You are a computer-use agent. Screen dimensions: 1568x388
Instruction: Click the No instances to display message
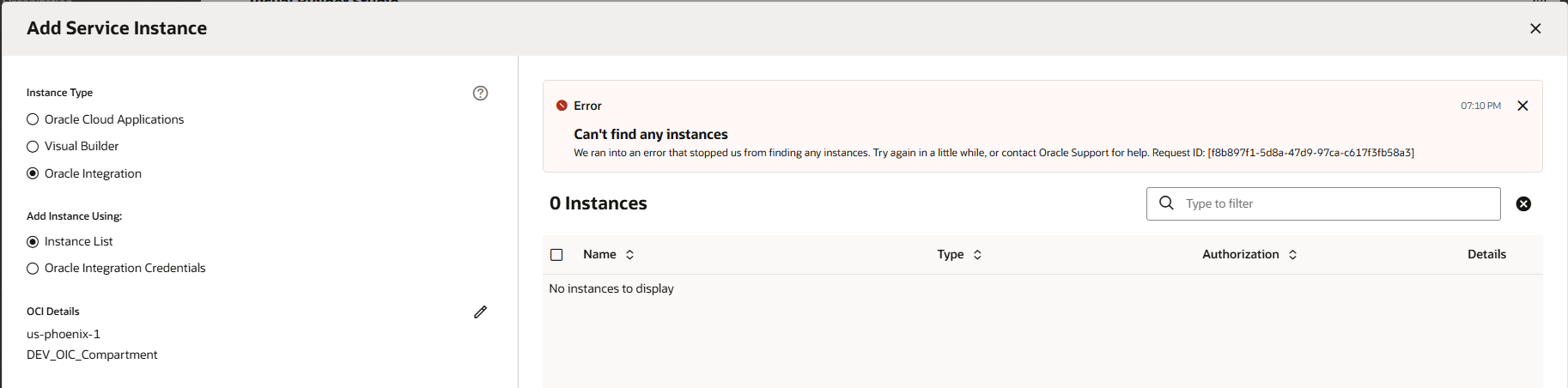pyautogui.click(x=611, y=288)
